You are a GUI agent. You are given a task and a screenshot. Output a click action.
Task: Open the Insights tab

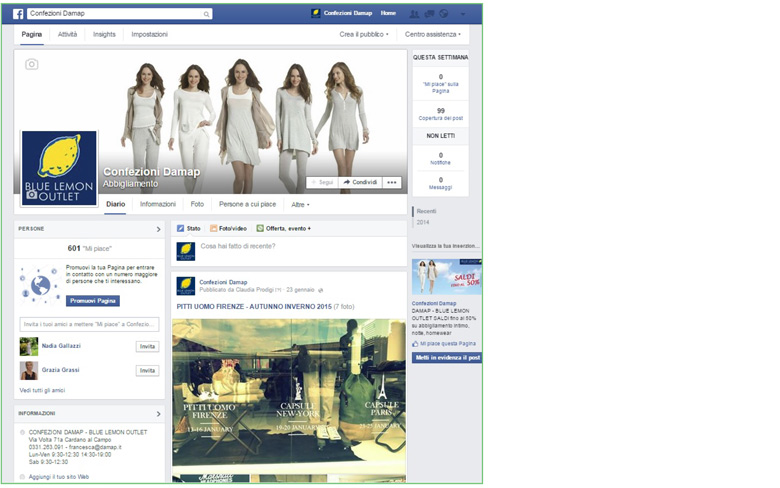click(x=104, y=34)
